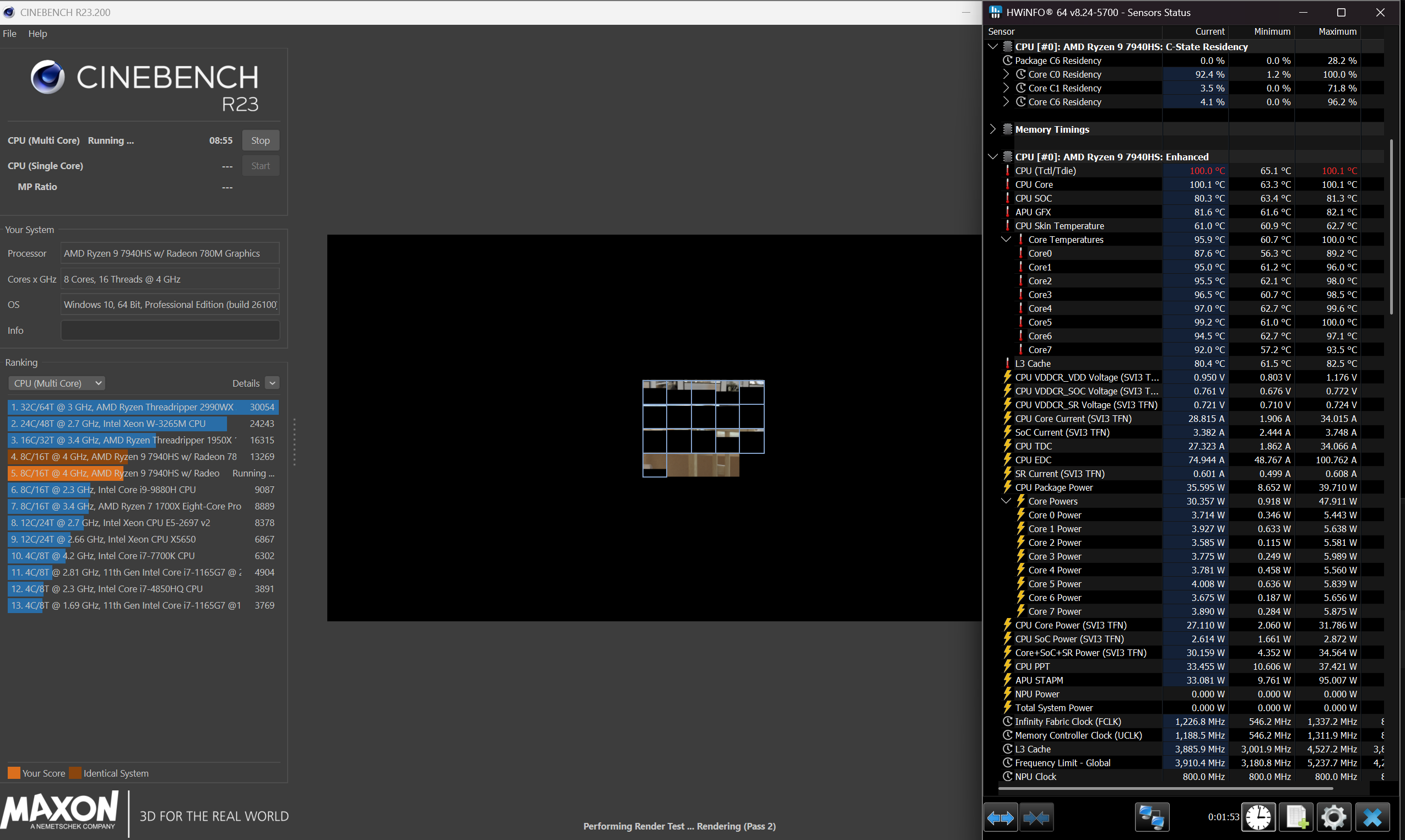This screenshot has height=840, width=1405.
Task: Stop the running Multi Core test
Action: pos(261,140)
